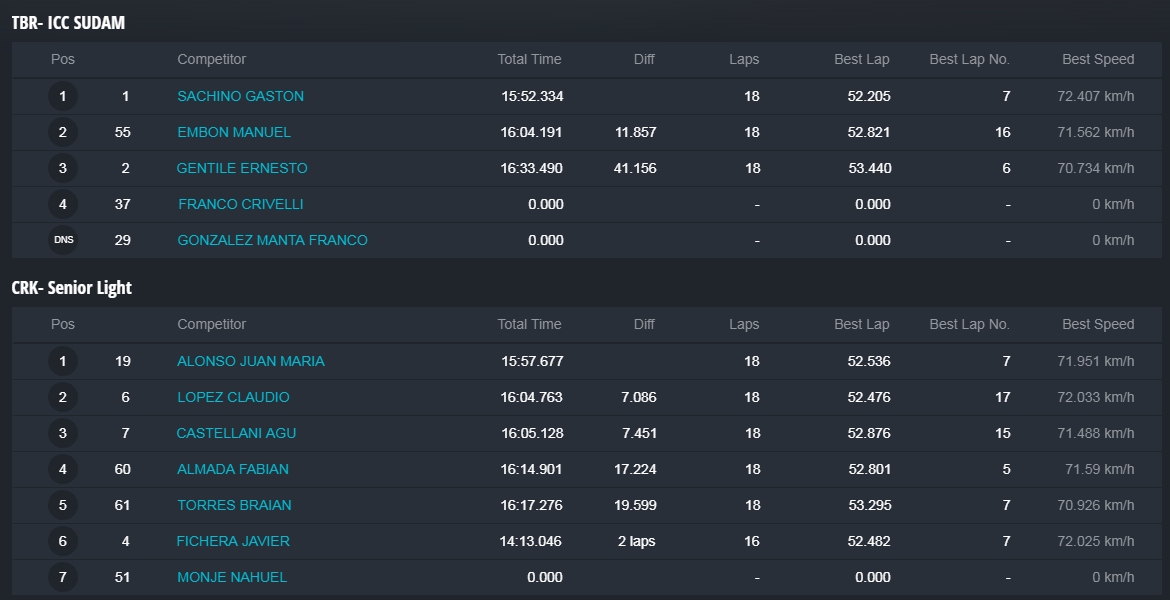1170x600 pixels.
Task: Open ALMADA FABIAN competitor link
Action: 233,469
